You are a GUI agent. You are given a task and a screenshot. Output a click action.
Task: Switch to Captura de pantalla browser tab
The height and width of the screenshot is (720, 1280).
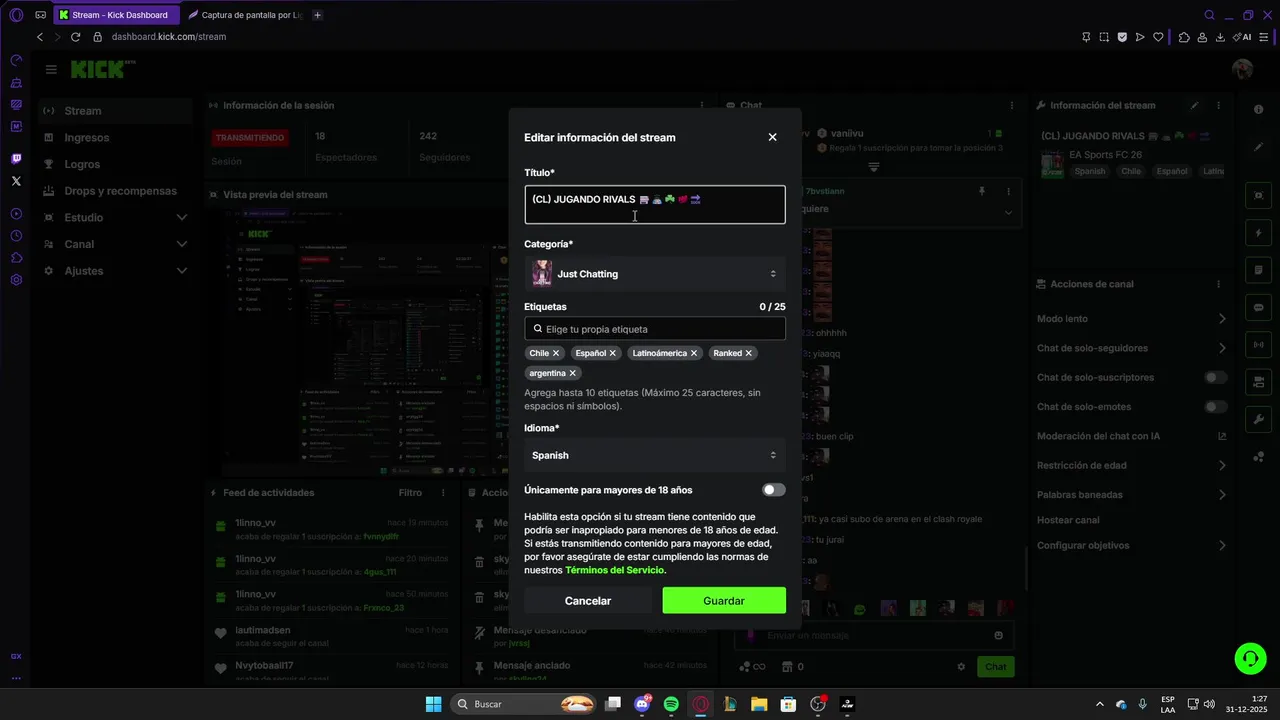(245, 15)
